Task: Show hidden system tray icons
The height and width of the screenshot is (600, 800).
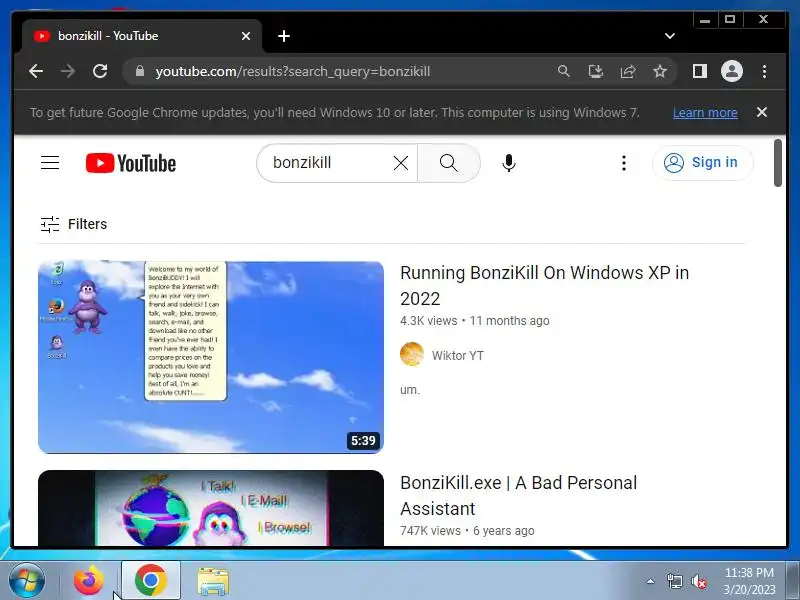Action: coord(651,581)
